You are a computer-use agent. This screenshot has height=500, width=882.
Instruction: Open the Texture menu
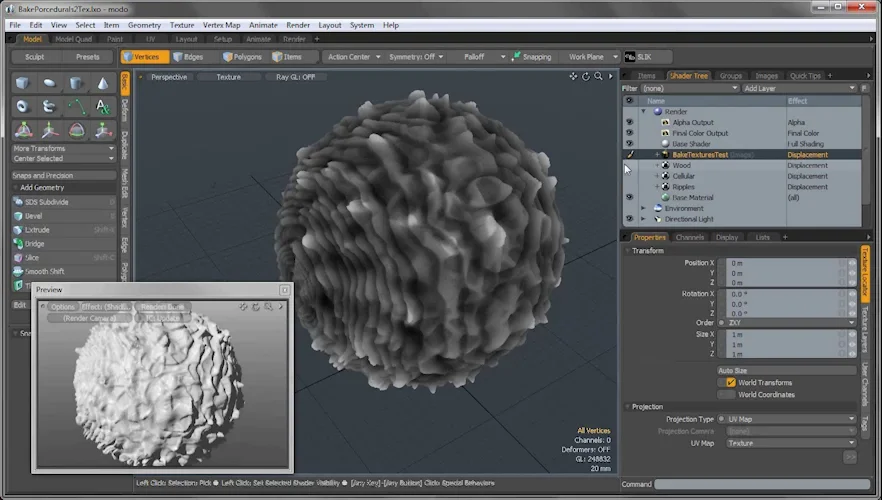point(182,24)
